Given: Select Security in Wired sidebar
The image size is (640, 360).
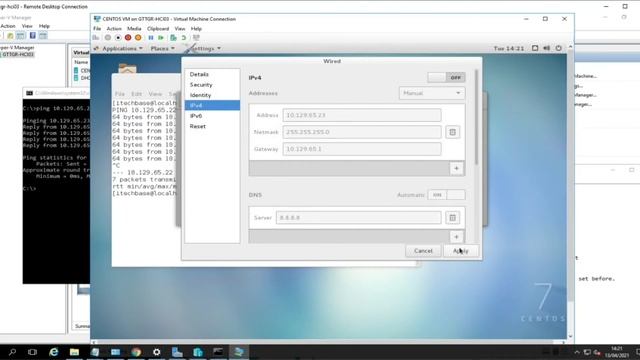Looking at the screenshot, I should (212, 84).
